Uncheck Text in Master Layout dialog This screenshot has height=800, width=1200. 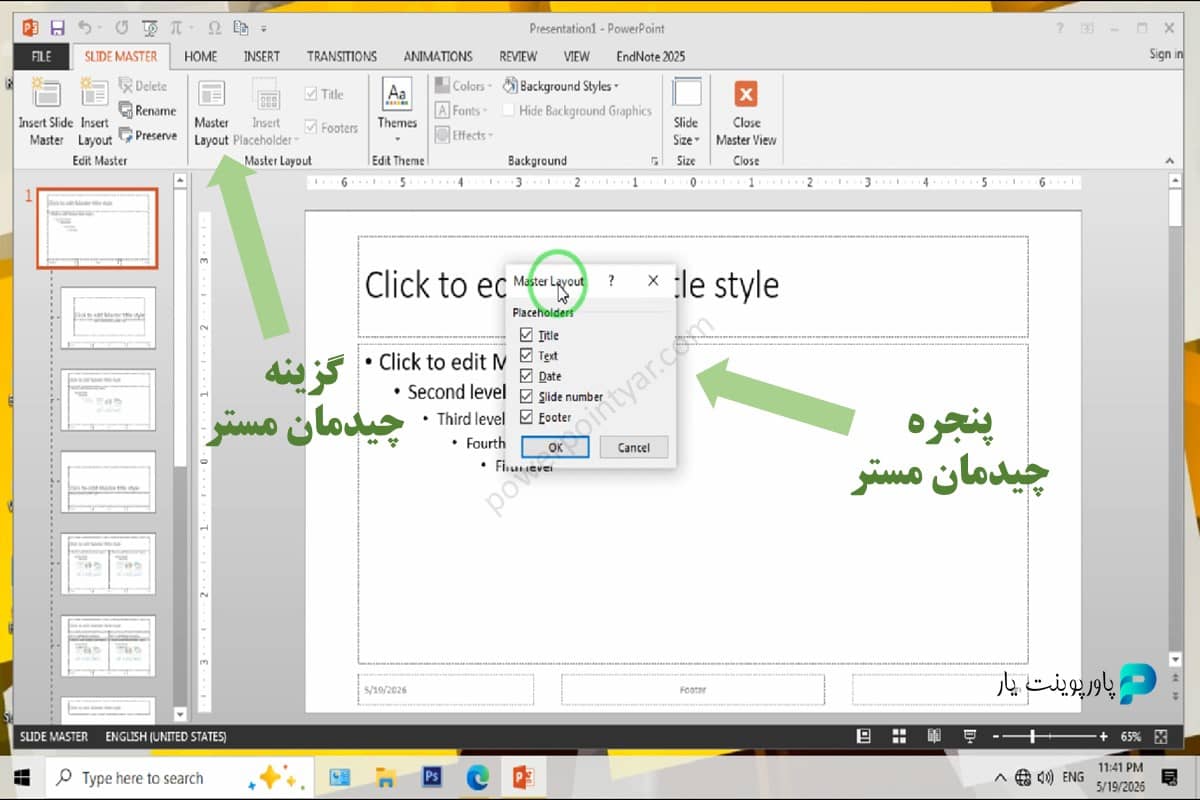(526, 355)
